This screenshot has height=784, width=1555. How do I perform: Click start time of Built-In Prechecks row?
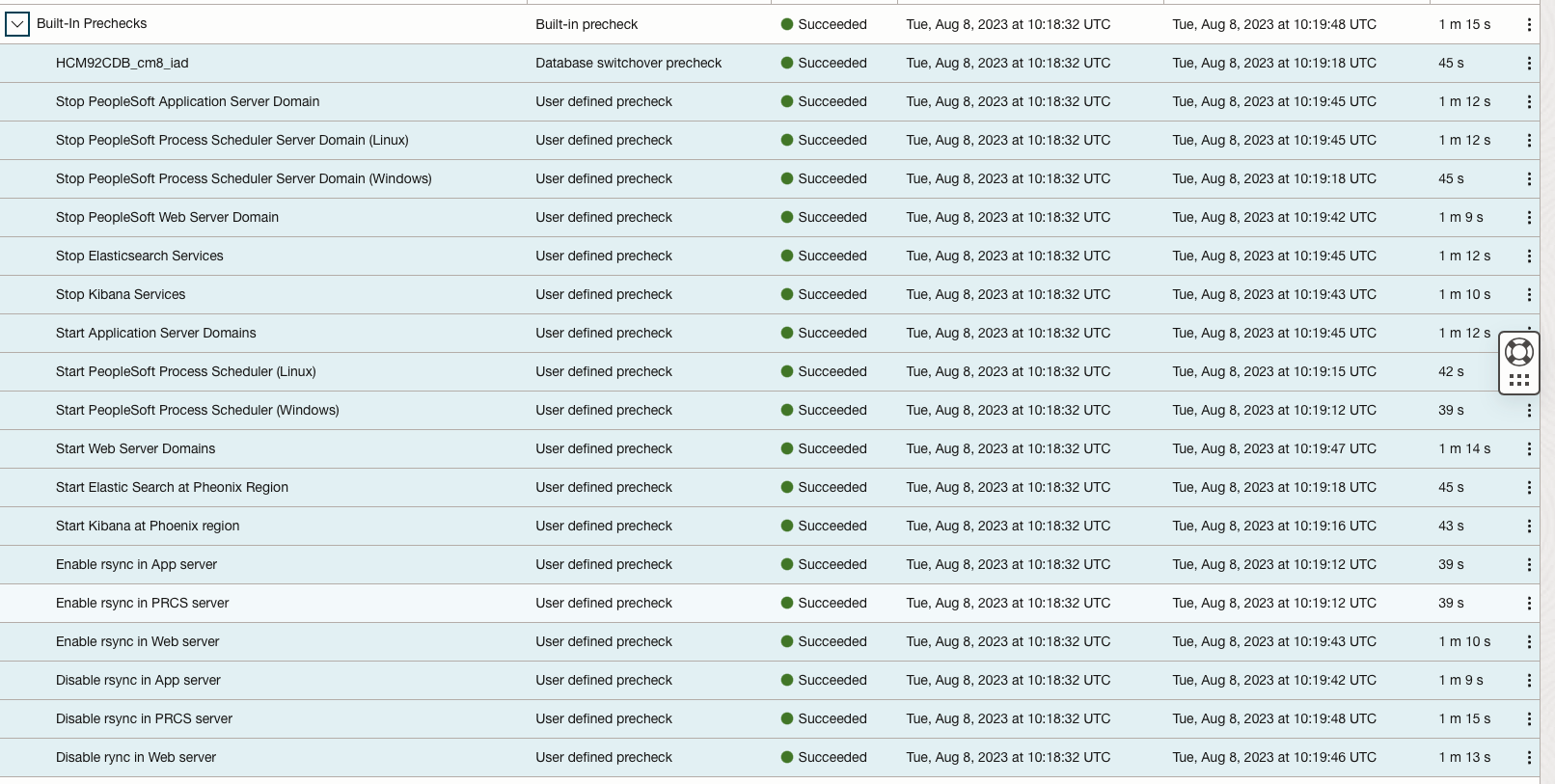1008,24
